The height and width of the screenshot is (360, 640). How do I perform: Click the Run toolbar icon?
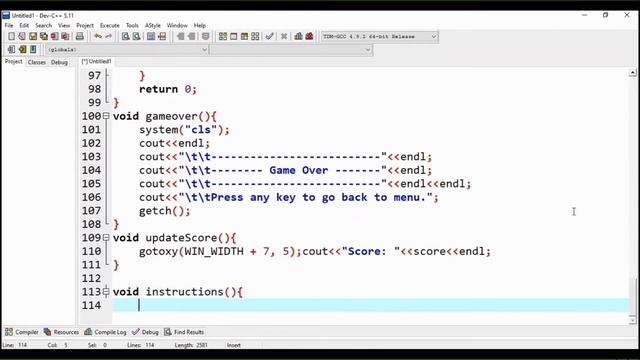(233, 36)
